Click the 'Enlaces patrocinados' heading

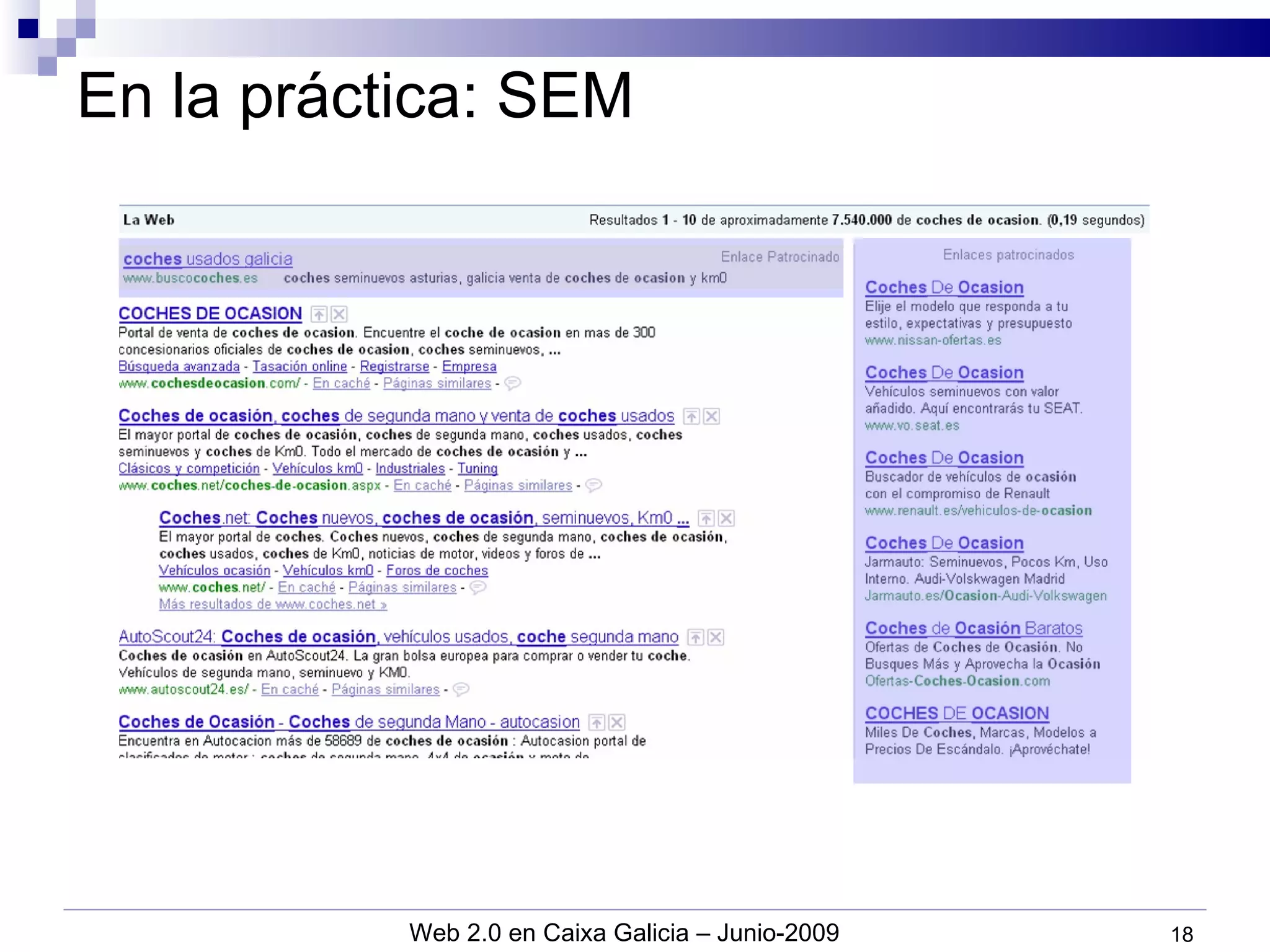coord(1008,255)
